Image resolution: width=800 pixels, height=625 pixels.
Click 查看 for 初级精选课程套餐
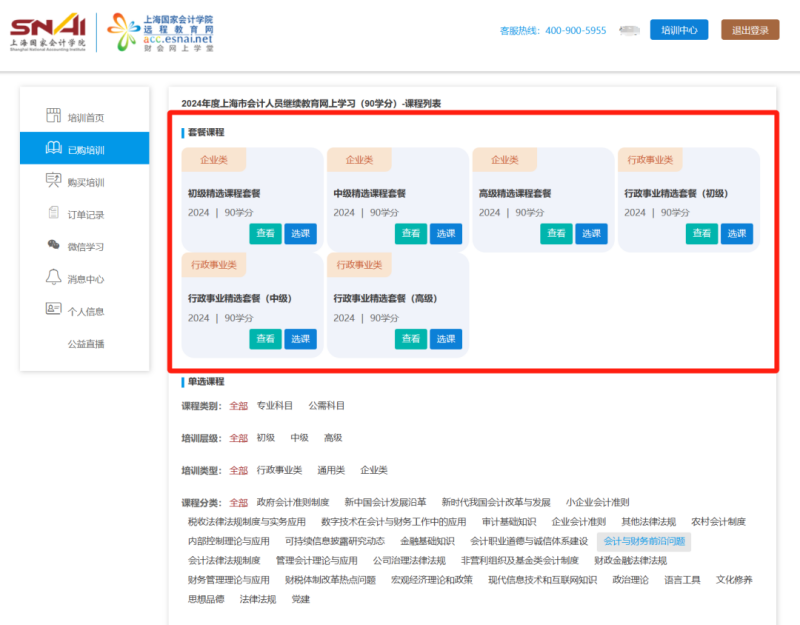pyautogui.click(x=265, y=233)
